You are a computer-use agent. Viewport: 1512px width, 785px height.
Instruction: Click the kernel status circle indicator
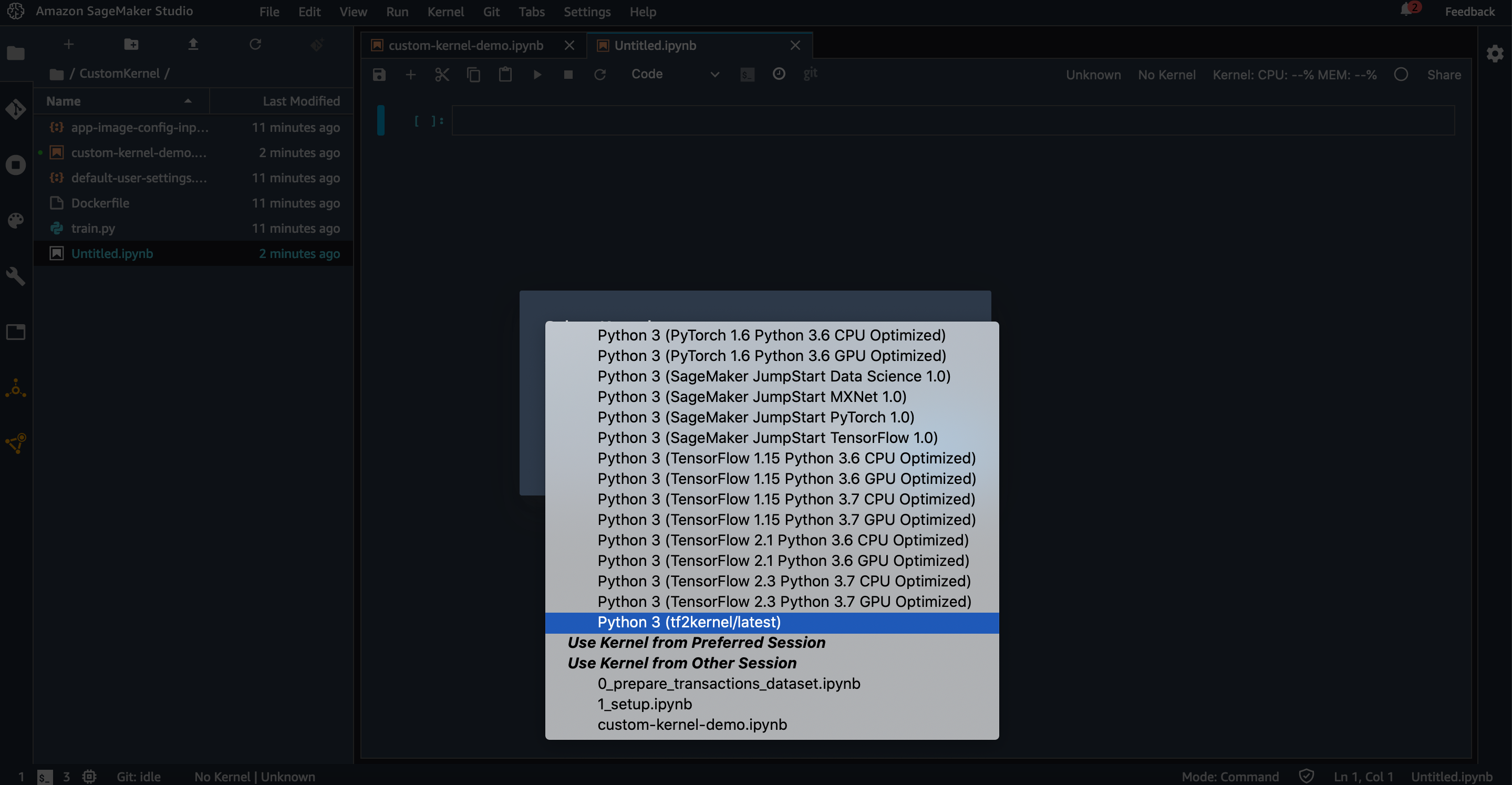coord(1401,75)
